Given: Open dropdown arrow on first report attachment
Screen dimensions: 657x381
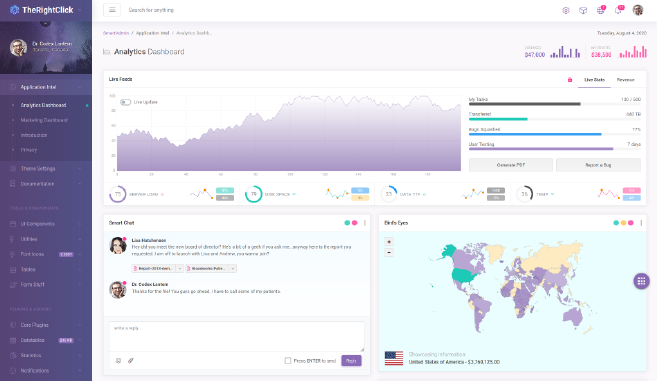Looking at the screenshot, I should point(180,268).
